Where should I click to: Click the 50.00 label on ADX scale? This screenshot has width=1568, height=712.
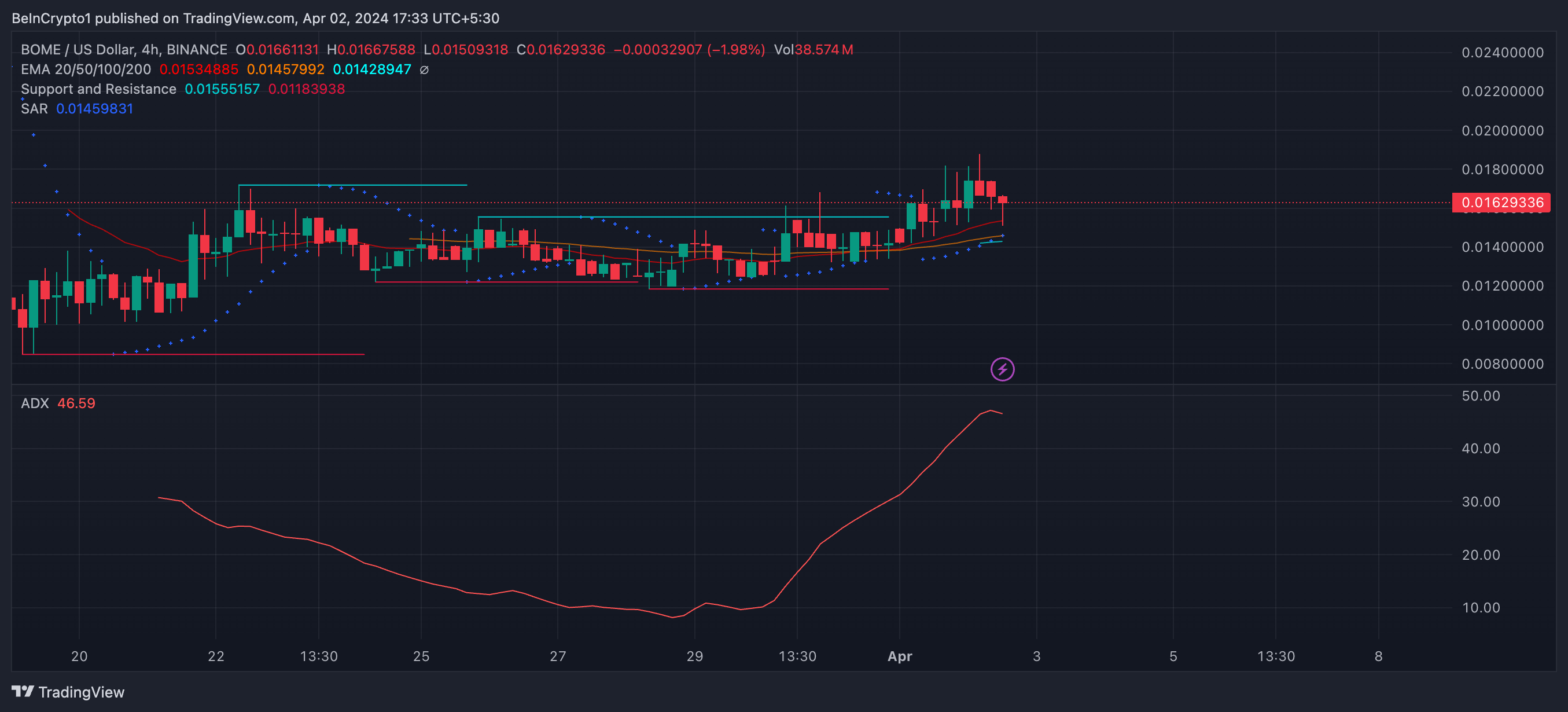tap(1481, 396)
